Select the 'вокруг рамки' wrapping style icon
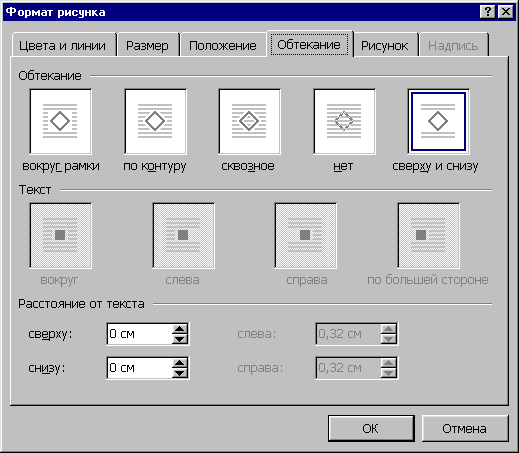Image resolution: width=519 pixels, height=453 pixels. click(60, 122)
